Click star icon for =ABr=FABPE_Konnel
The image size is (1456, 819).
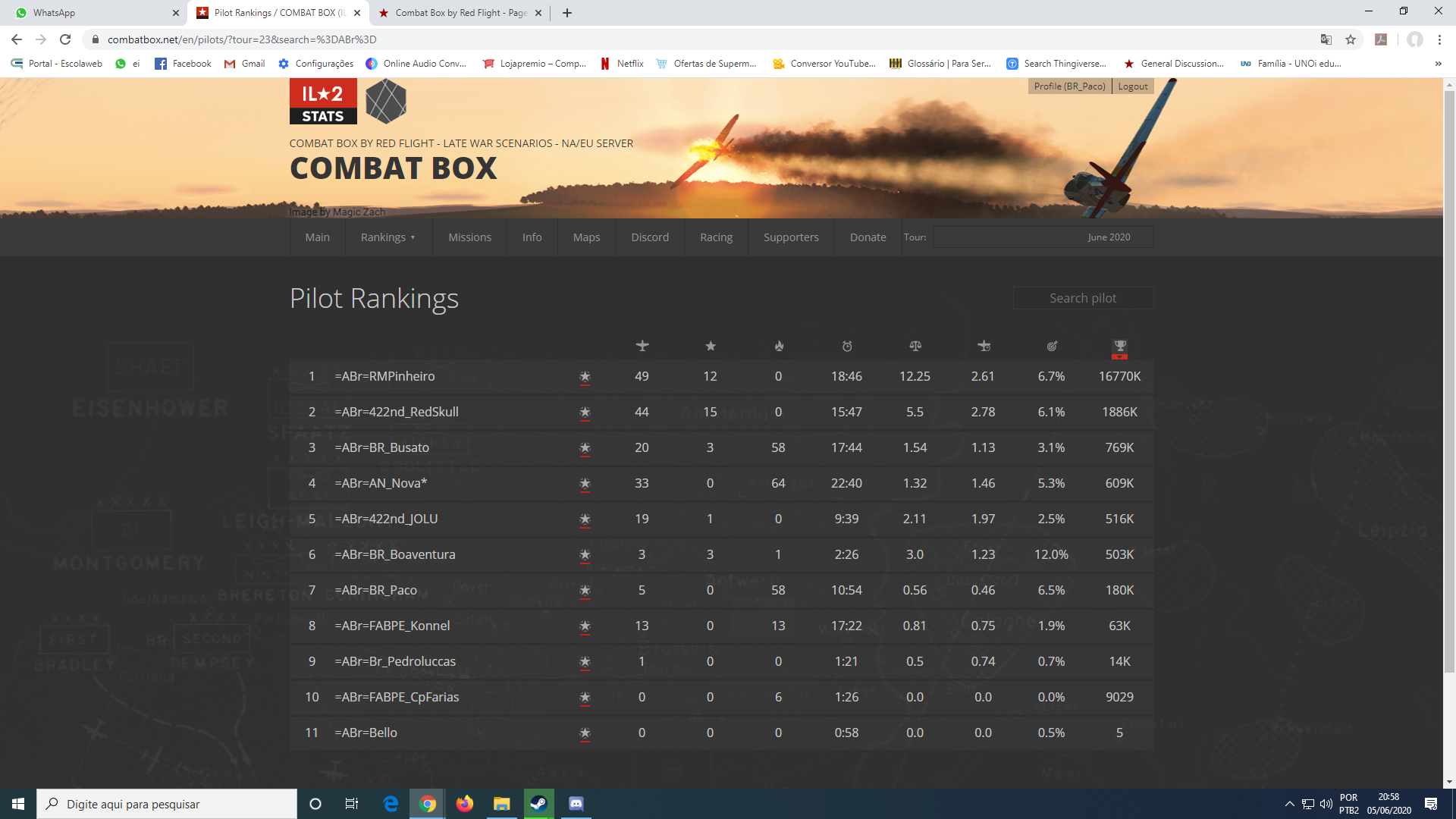[x=585, y=626]
